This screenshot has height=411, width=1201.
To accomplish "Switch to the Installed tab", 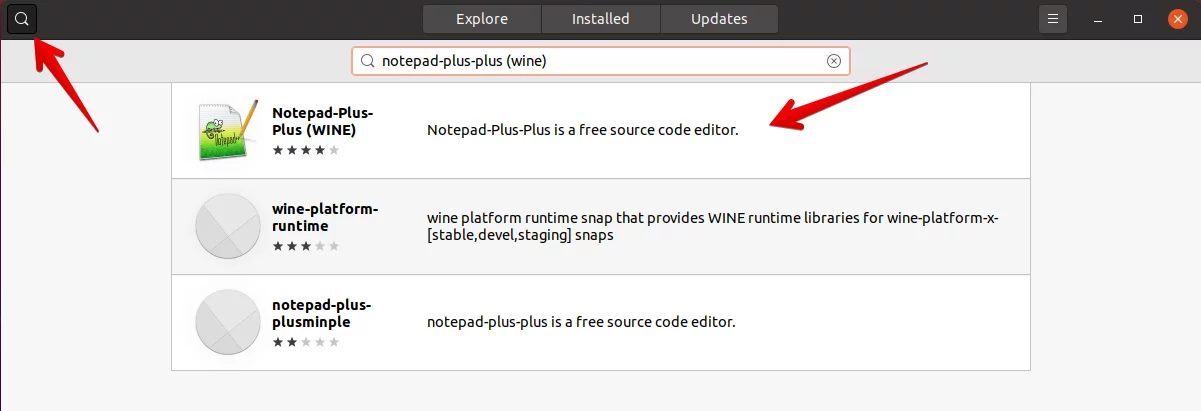I will coord(600,18).
